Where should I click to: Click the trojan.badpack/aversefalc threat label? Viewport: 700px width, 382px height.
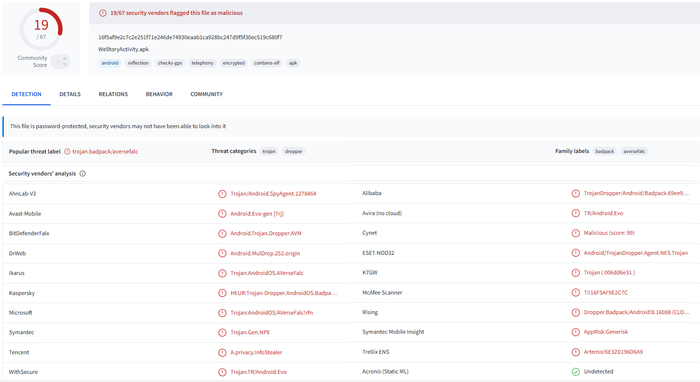click(105, 152)
